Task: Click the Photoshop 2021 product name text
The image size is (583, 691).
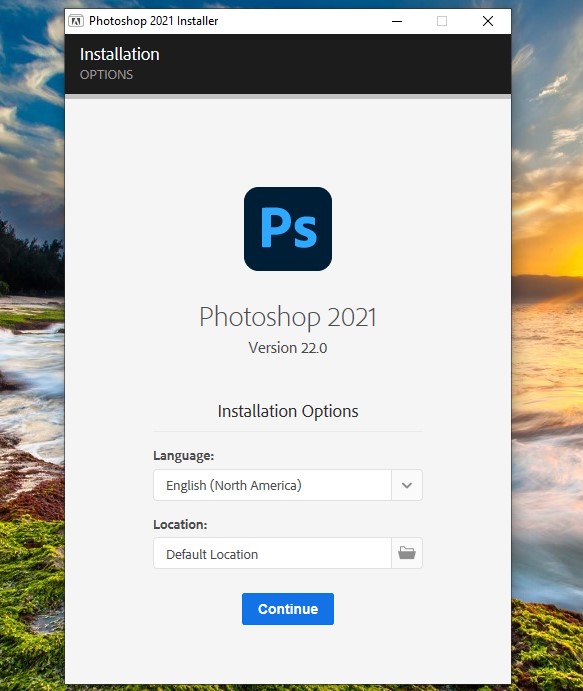Action: coord(288,317)
